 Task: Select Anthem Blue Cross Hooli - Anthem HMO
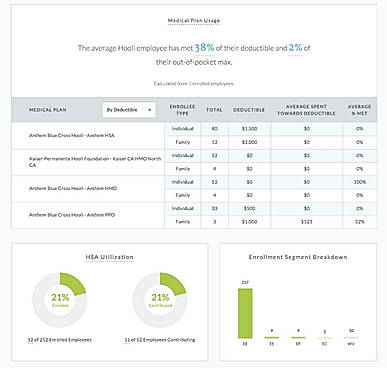73,188
